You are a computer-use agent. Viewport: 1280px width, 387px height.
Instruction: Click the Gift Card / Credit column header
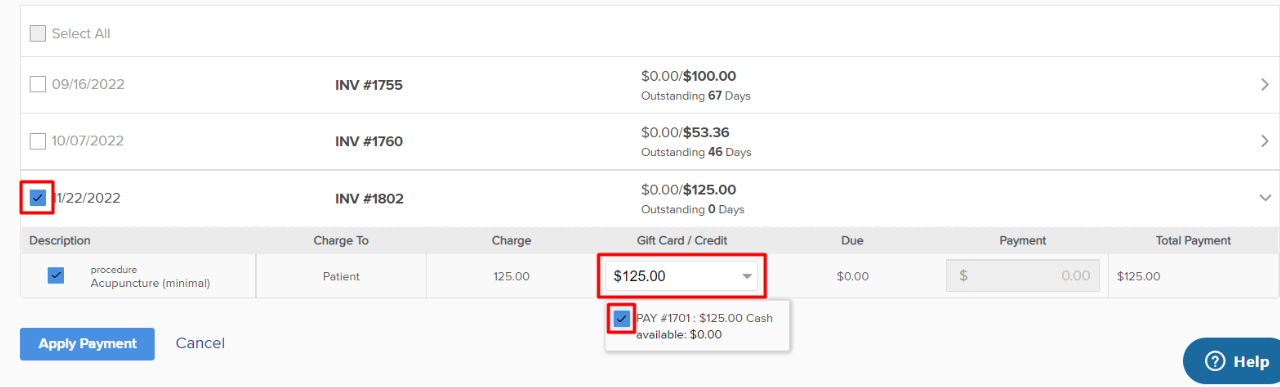pyautogui.click(x=682, y=241)
